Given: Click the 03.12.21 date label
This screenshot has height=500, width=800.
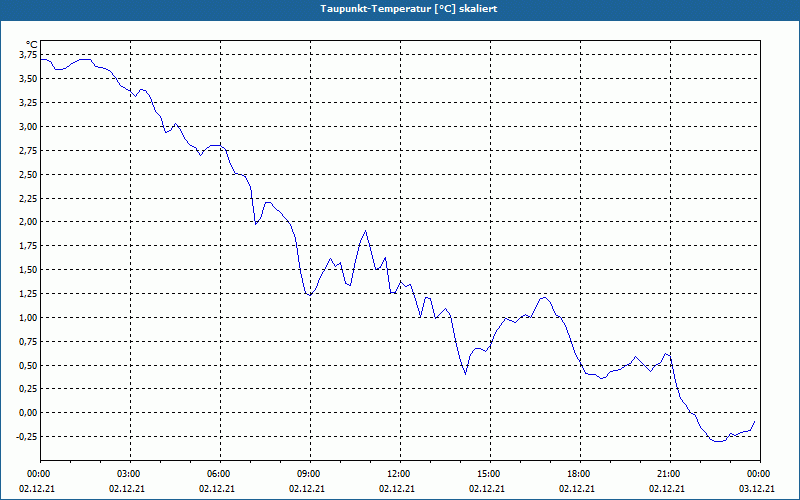Looking at the screenshot, I should pyautogui.click(x=757, y=488).
